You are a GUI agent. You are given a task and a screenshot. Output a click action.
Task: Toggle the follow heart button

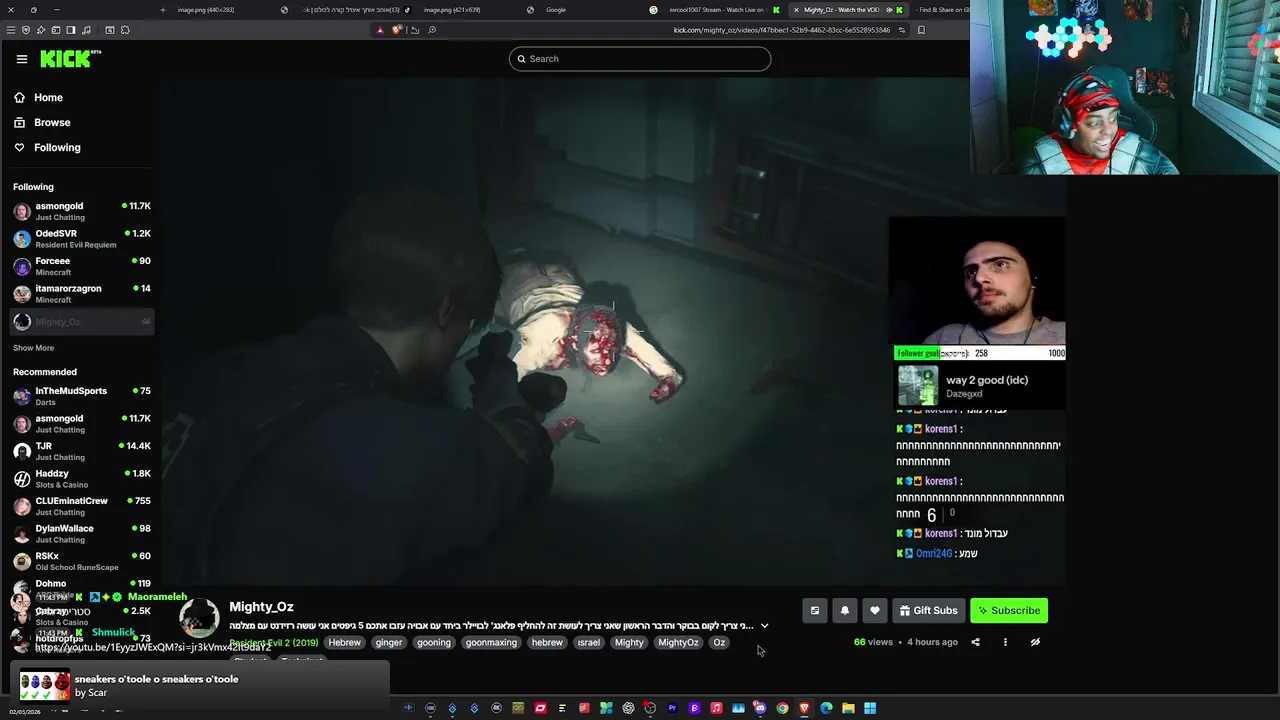pos(874,610)
